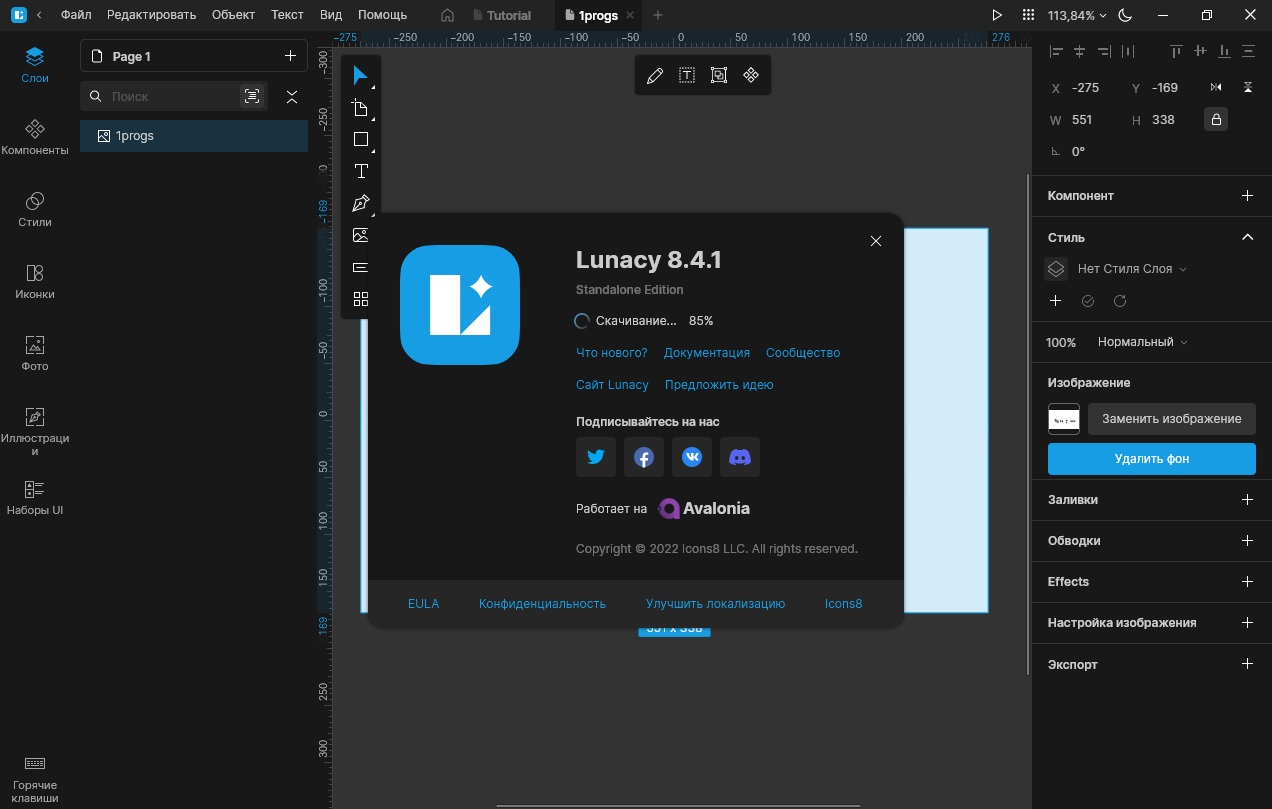Distribute vertical spacing icon
Screen dimensions: 1272x809
tap(1248, 51)
